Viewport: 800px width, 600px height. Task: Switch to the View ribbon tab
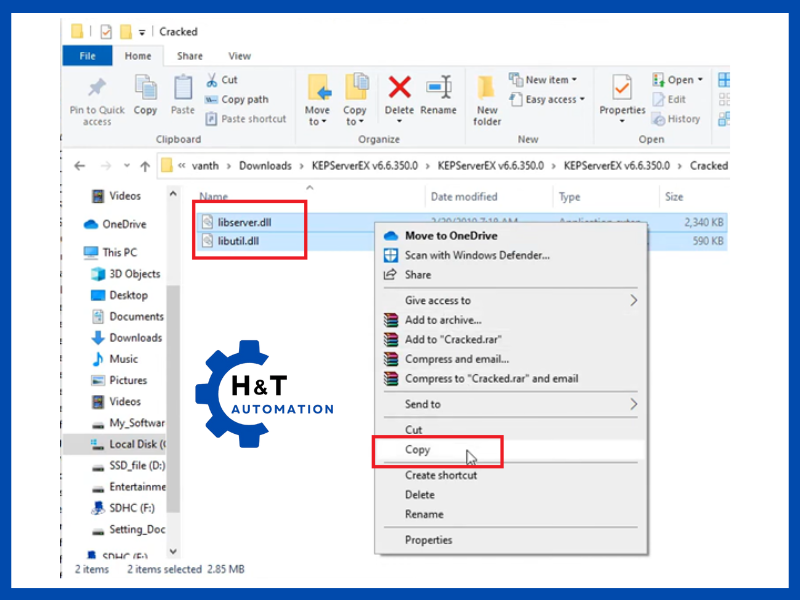pyautogui.click(x=239, y=57)
